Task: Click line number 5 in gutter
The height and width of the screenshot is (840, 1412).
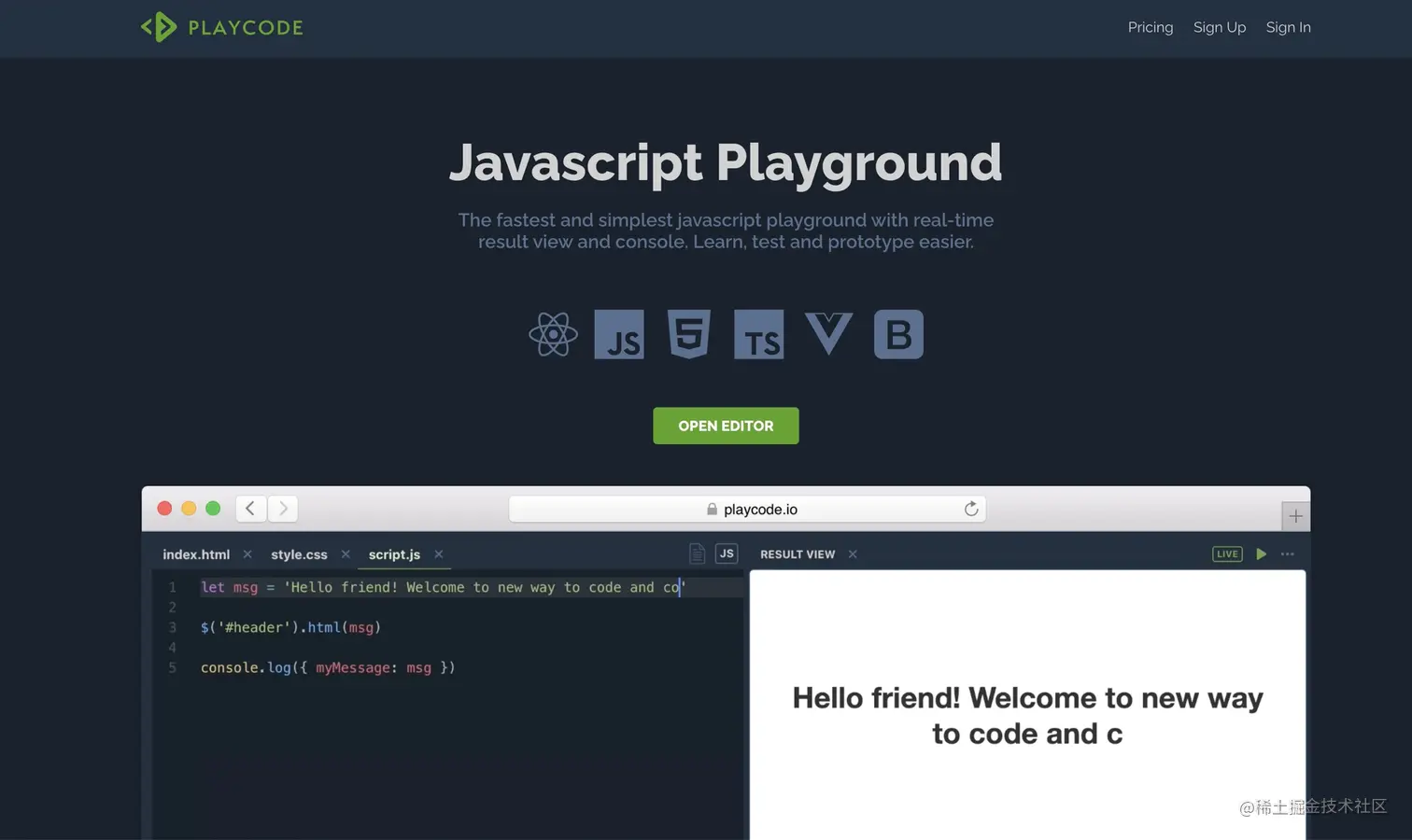Action: tap(172, 667)
